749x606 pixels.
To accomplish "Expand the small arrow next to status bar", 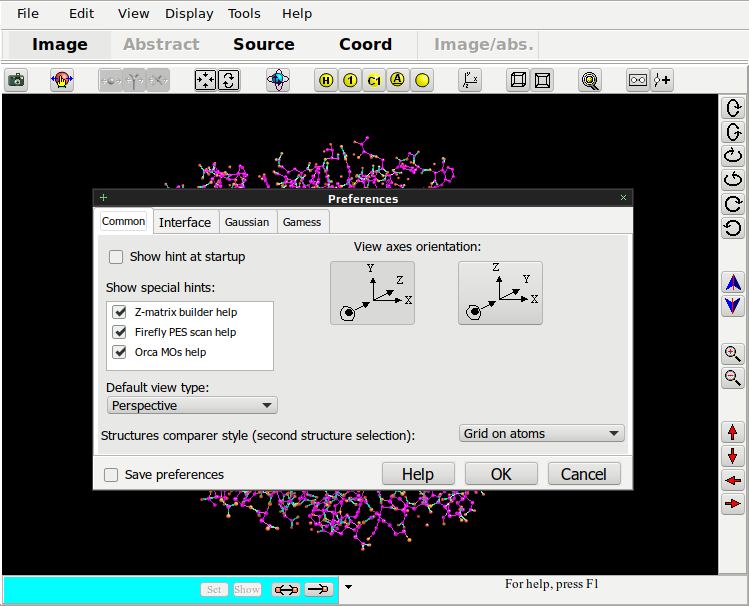I will pos(349,587).
